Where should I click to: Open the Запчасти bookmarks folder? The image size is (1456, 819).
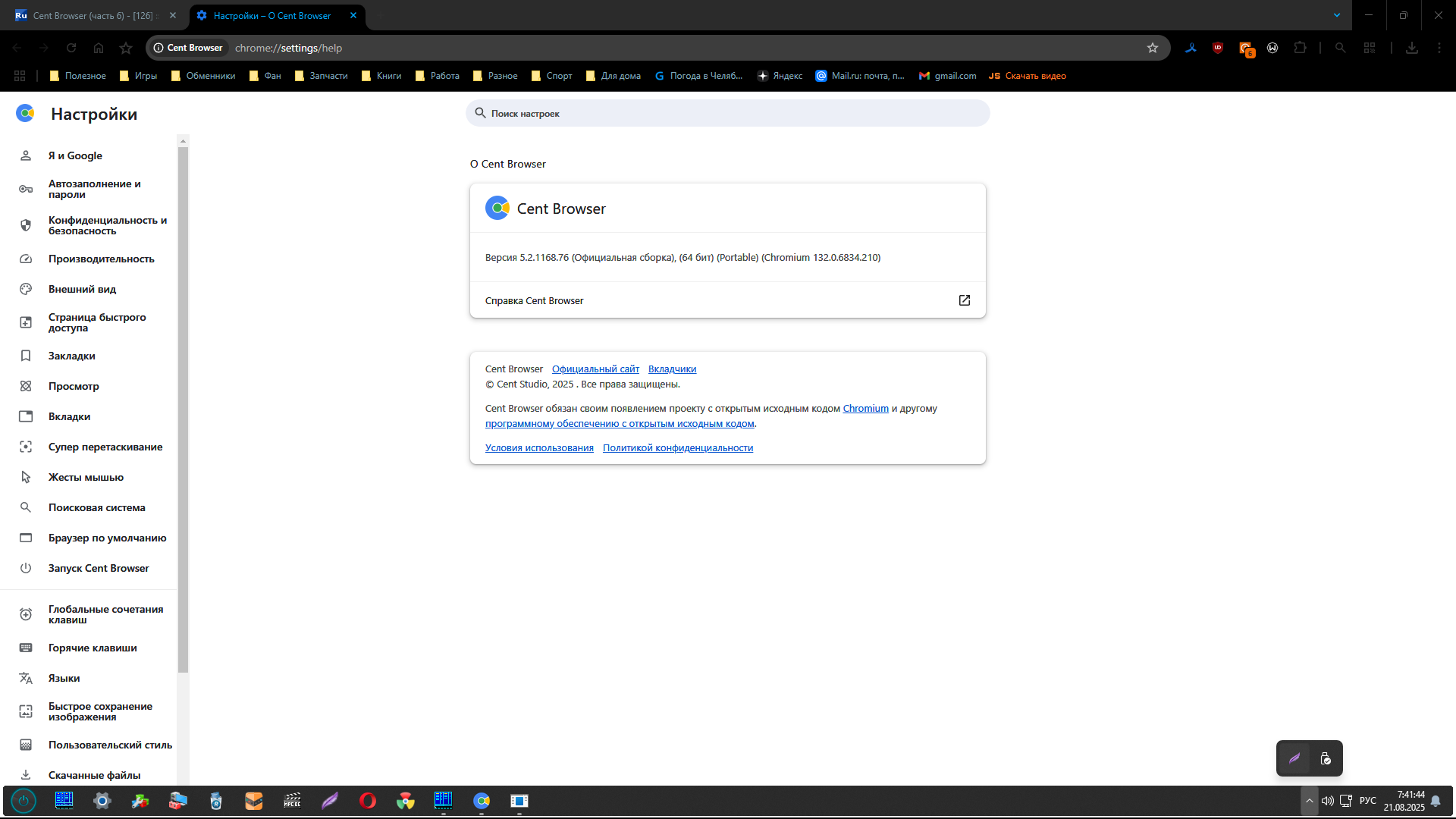point(322,76)
